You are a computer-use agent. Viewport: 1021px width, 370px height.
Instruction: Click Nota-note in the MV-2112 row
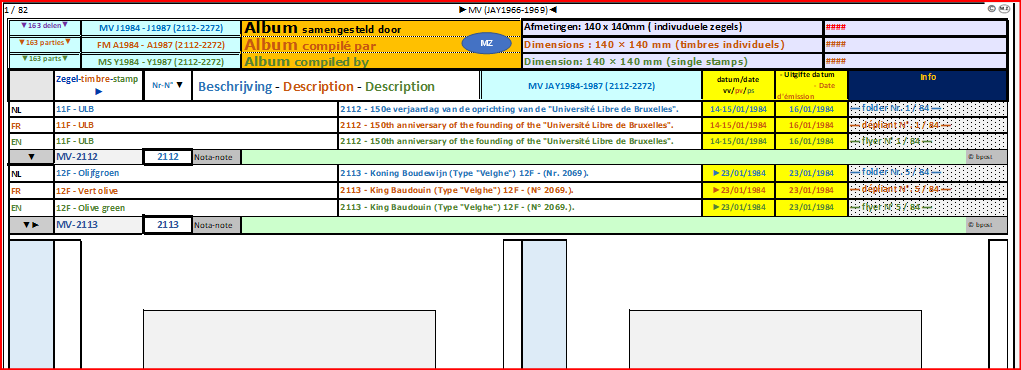click(217, 157)
